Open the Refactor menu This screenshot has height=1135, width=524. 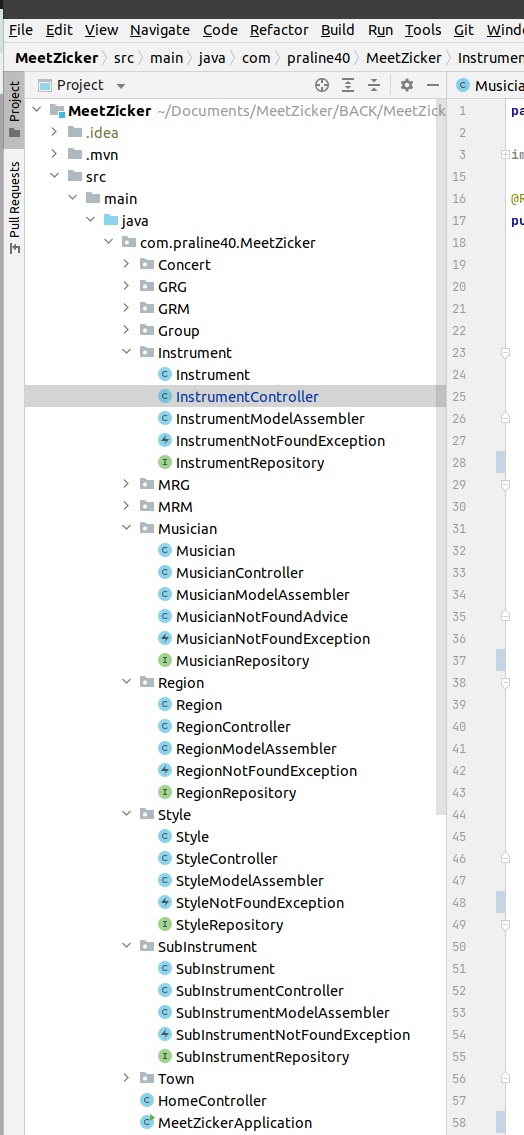click(279, 30)
